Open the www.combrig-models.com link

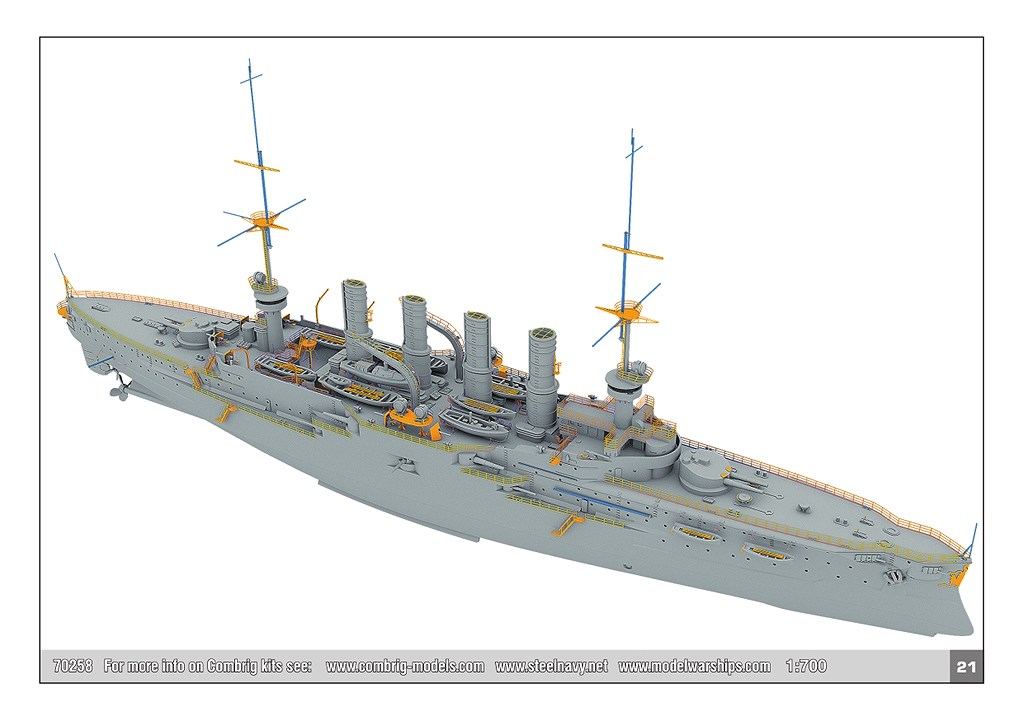405,667
